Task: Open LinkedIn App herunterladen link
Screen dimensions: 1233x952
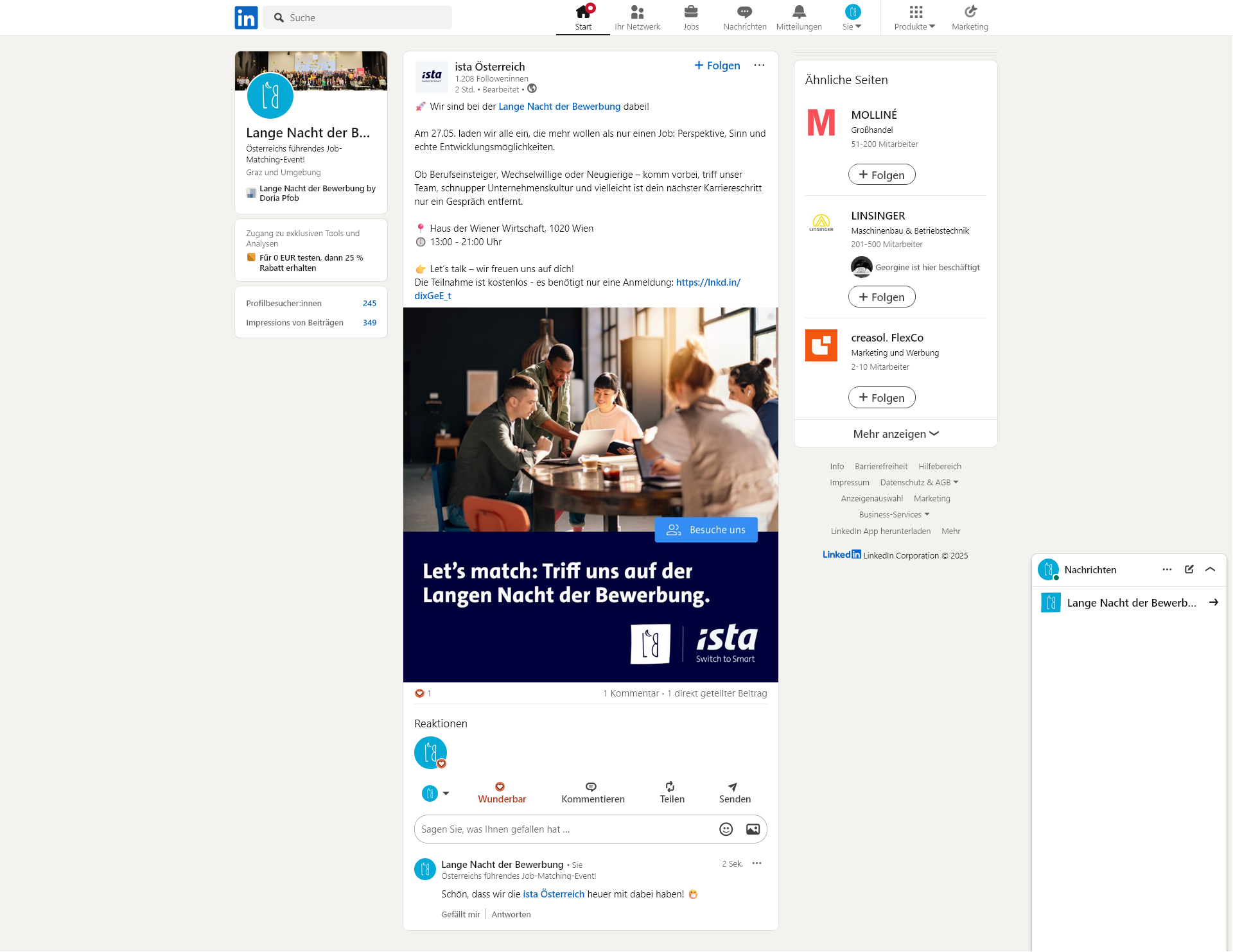Action: tap(880, 532)
